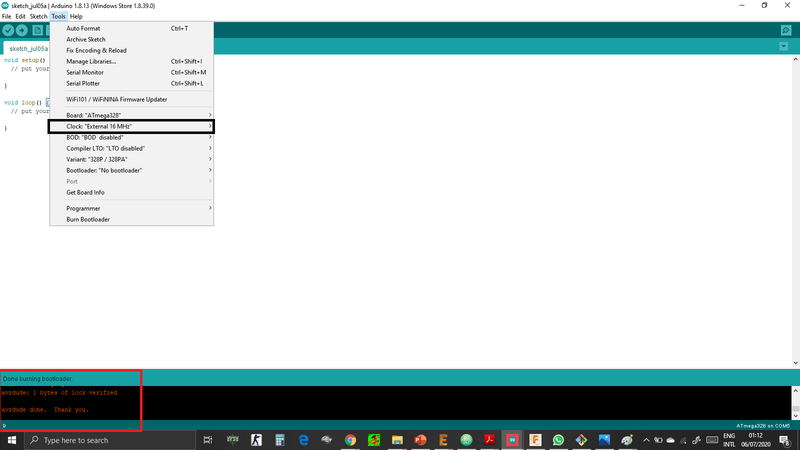The width and height of the screenshot is (800, 450).
Task: Open the Serial Monitor magnifier icon
Action: (x=786, y=31)
